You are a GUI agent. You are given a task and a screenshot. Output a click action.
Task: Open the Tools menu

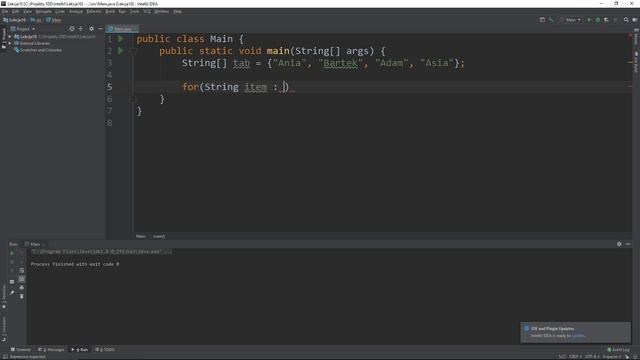135,11
